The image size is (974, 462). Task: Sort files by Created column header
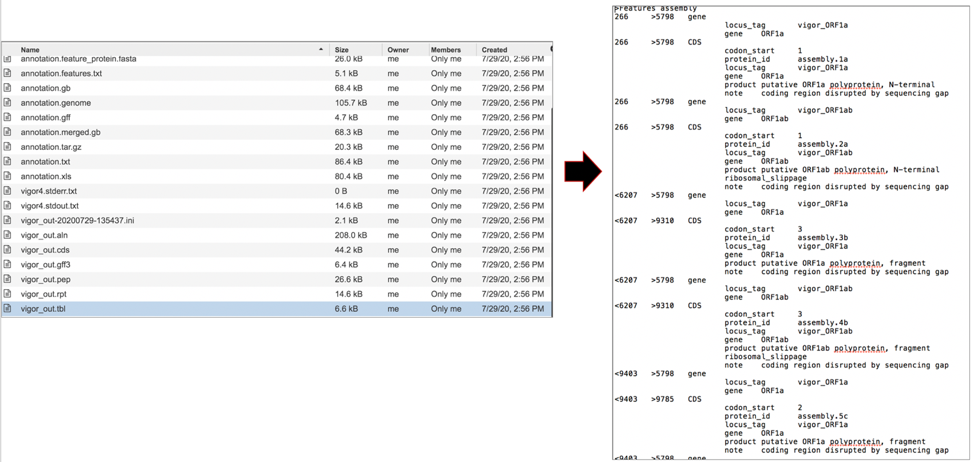click(x=494, y=49)
